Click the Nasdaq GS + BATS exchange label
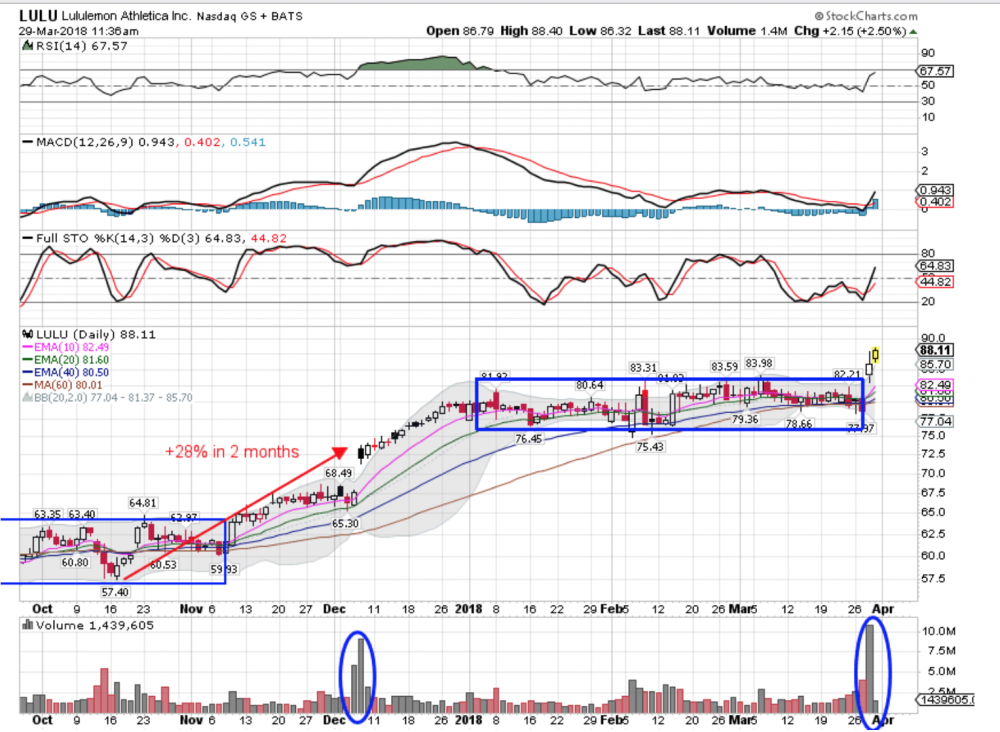This screenshot has height=732, width=1000. coord(249,17)
